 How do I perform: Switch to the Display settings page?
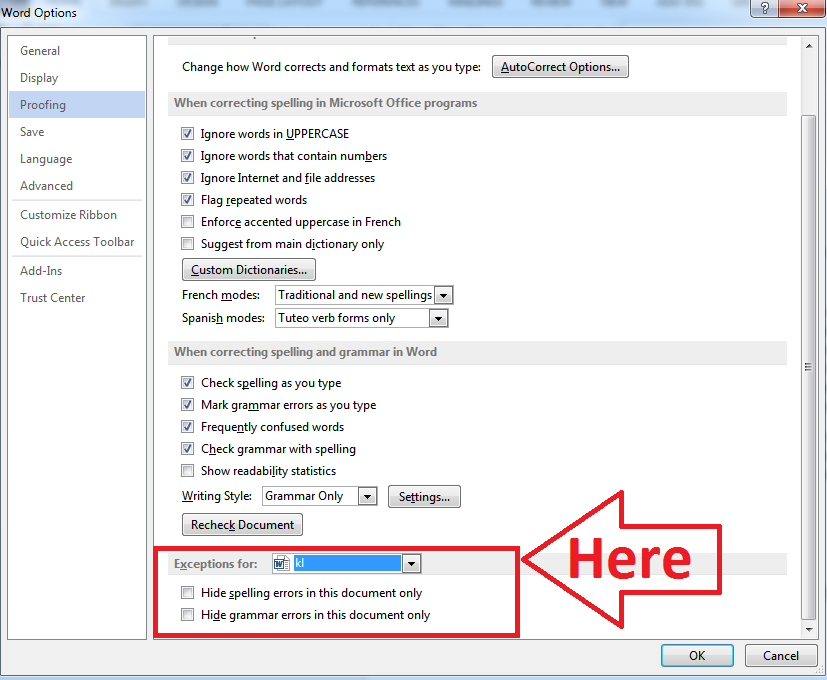click(x=39, y=77)
